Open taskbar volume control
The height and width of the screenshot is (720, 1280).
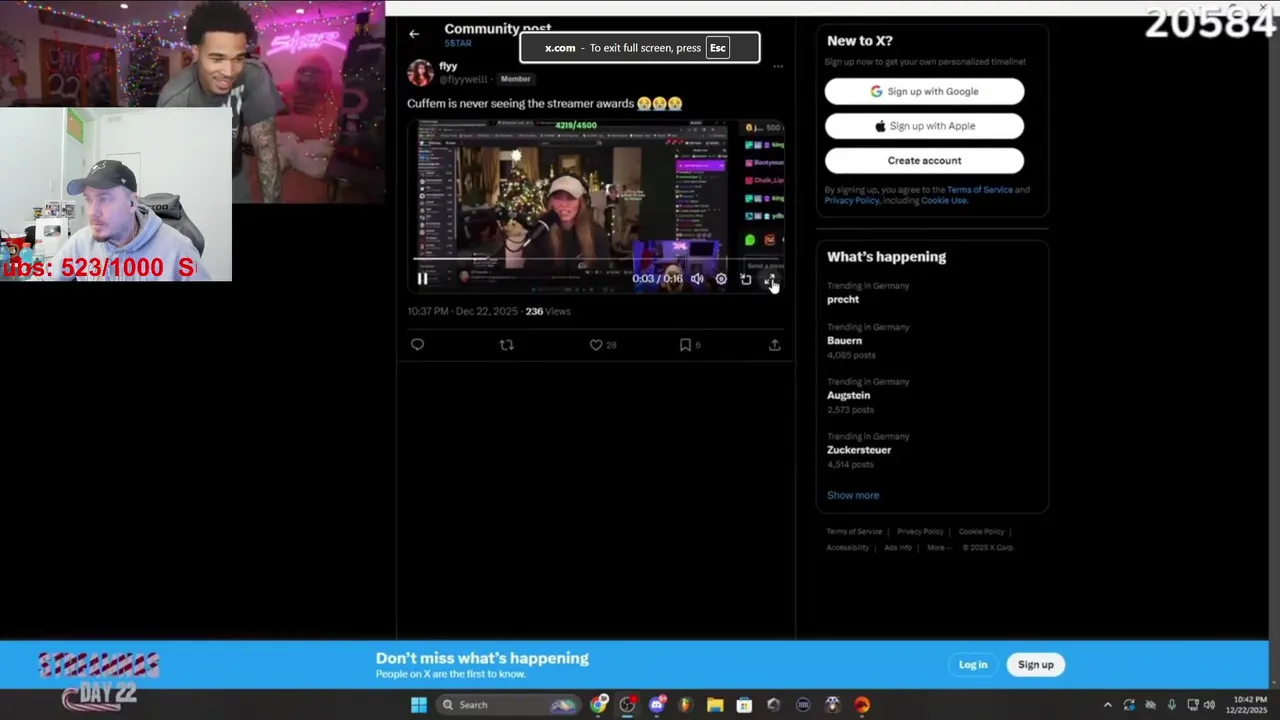(1209, 705)
